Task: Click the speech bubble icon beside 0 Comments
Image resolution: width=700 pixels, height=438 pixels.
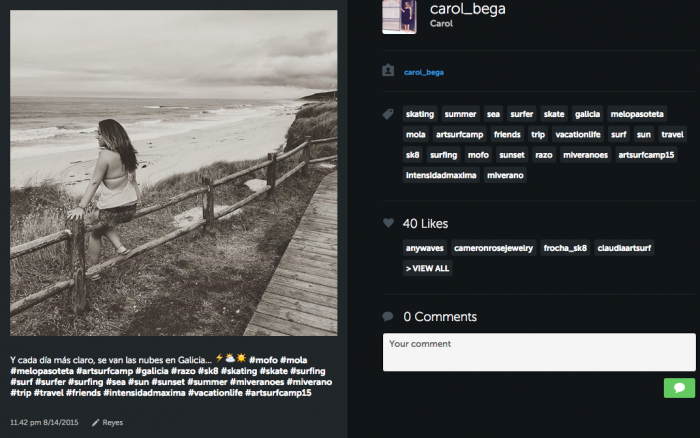Action: point(388,316)
